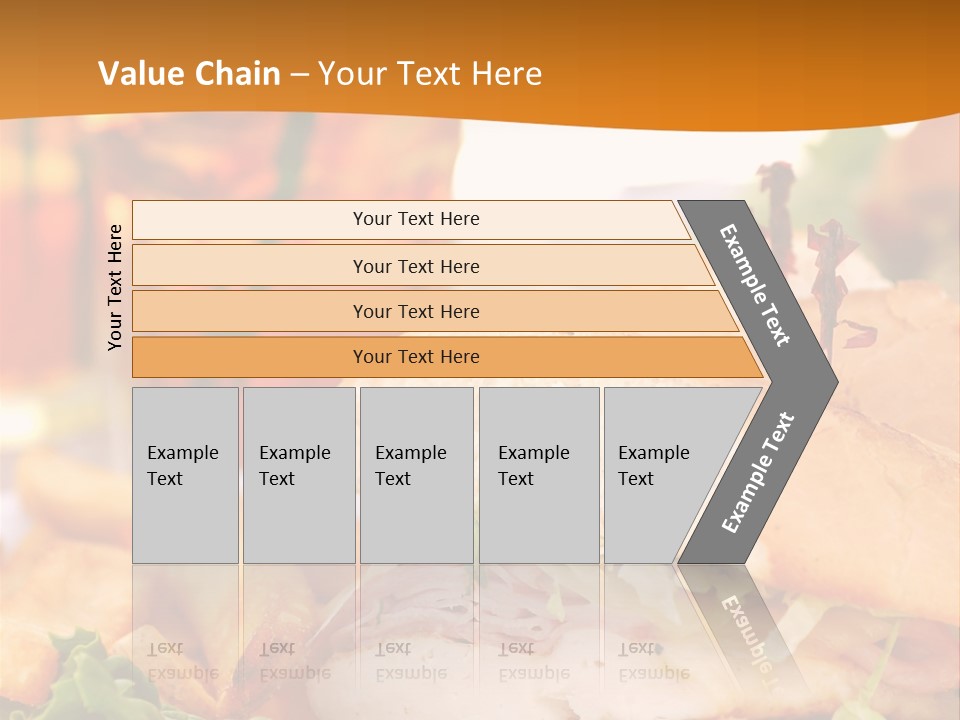Select the lower dark chevron arm 'Example Text'
The image size is (960, 720).
pos(757,472)
